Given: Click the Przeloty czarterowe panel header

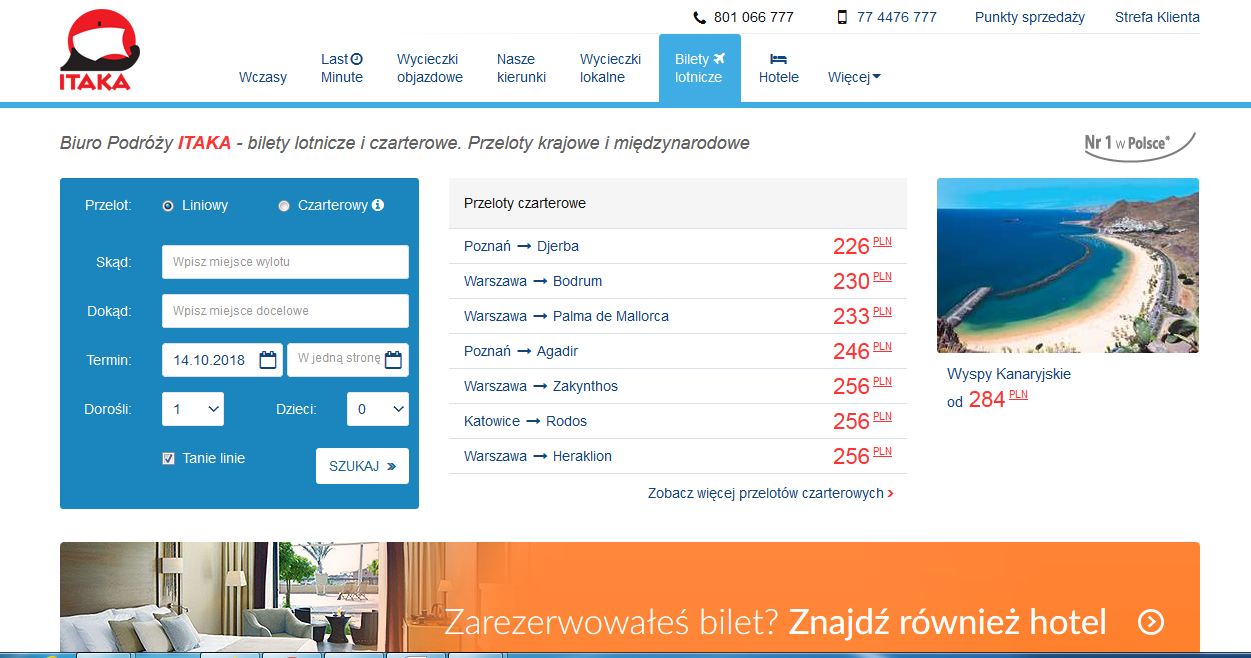Looking at the screenshot, I should point(678,203).
